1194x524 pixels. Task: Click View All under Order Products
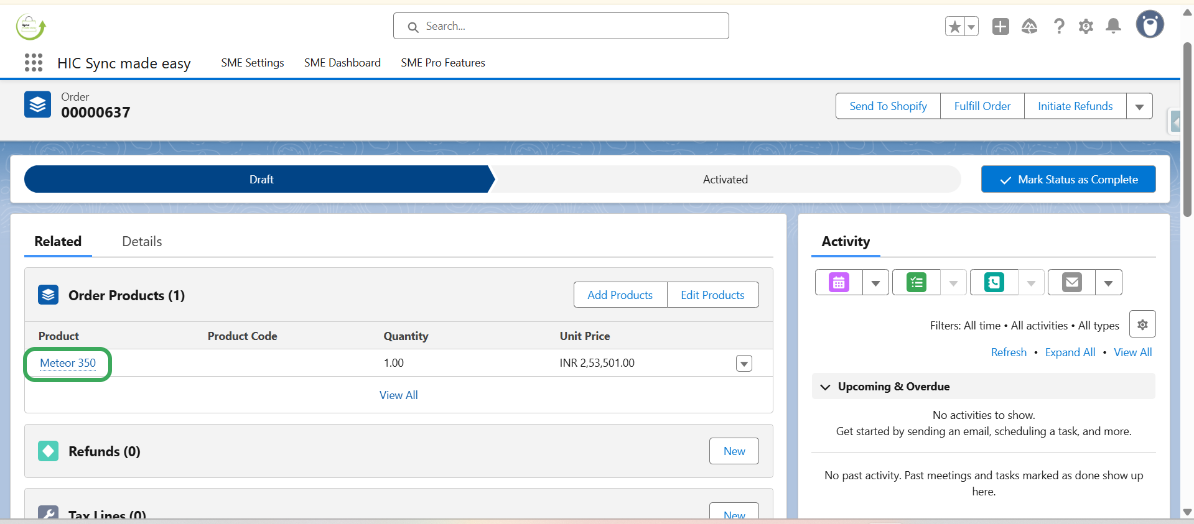coord(398,395)
